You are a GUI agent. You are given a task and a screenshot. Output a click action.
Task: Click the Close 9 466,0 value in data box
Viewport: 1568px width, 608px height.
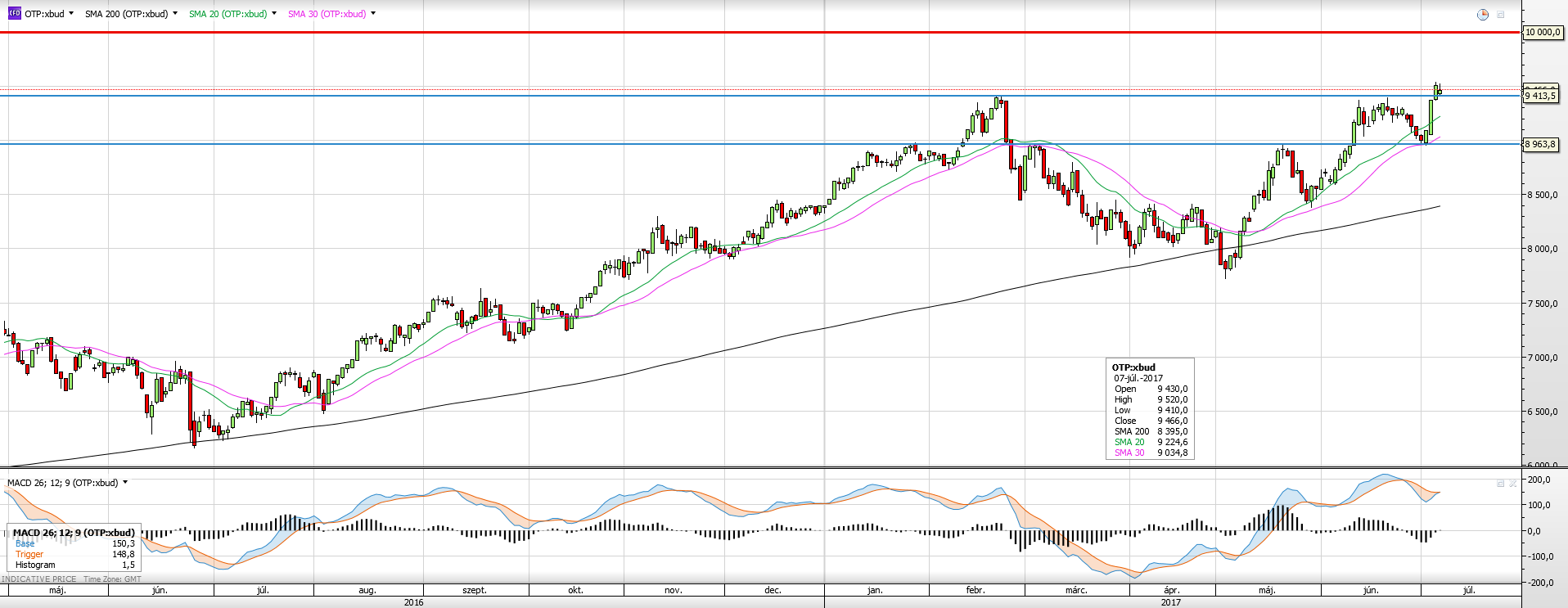pyautogui.click(x=1172, y=421)
